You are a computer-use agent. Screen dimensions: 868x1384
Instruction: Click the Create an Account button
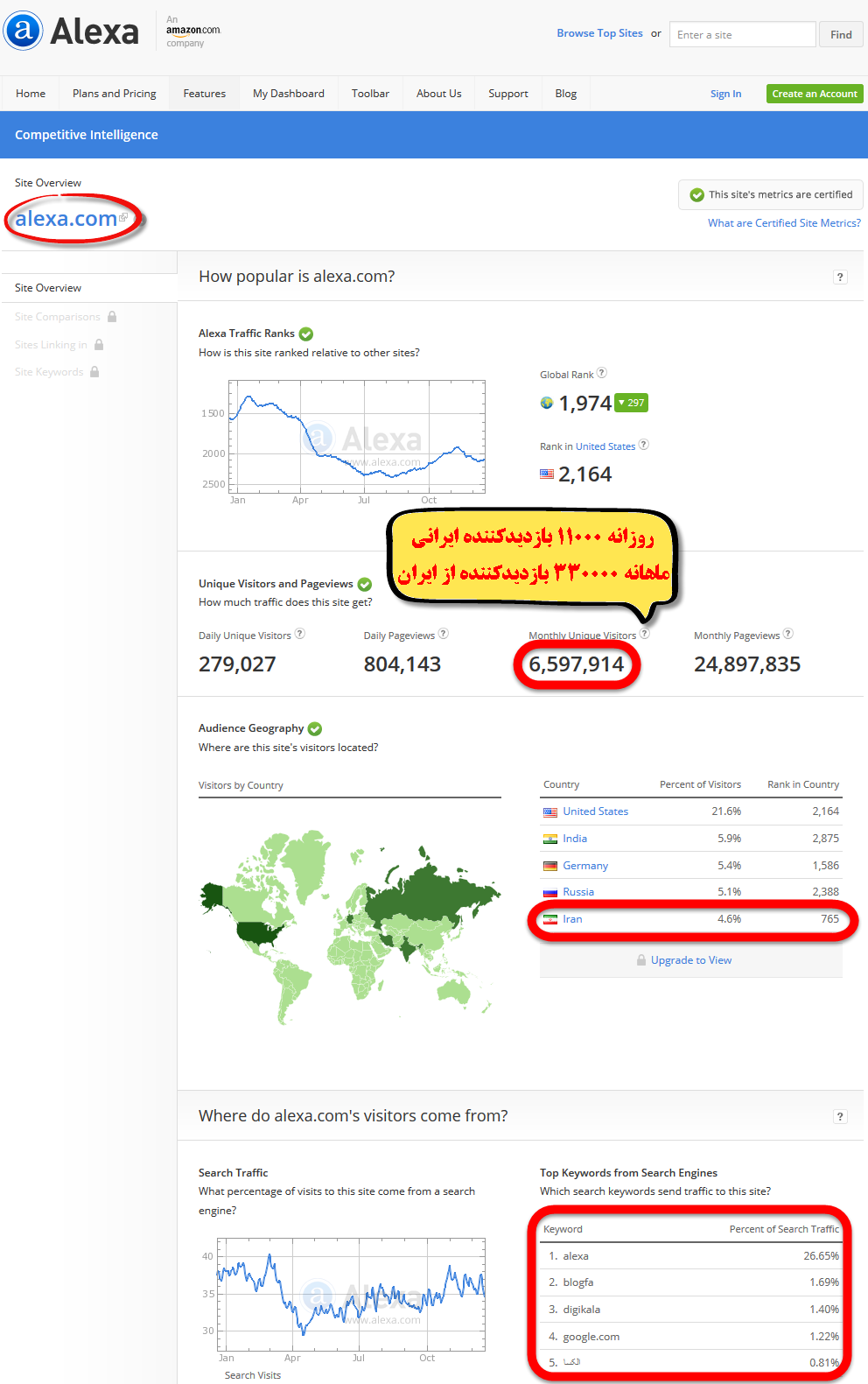(x=815, y=94)
